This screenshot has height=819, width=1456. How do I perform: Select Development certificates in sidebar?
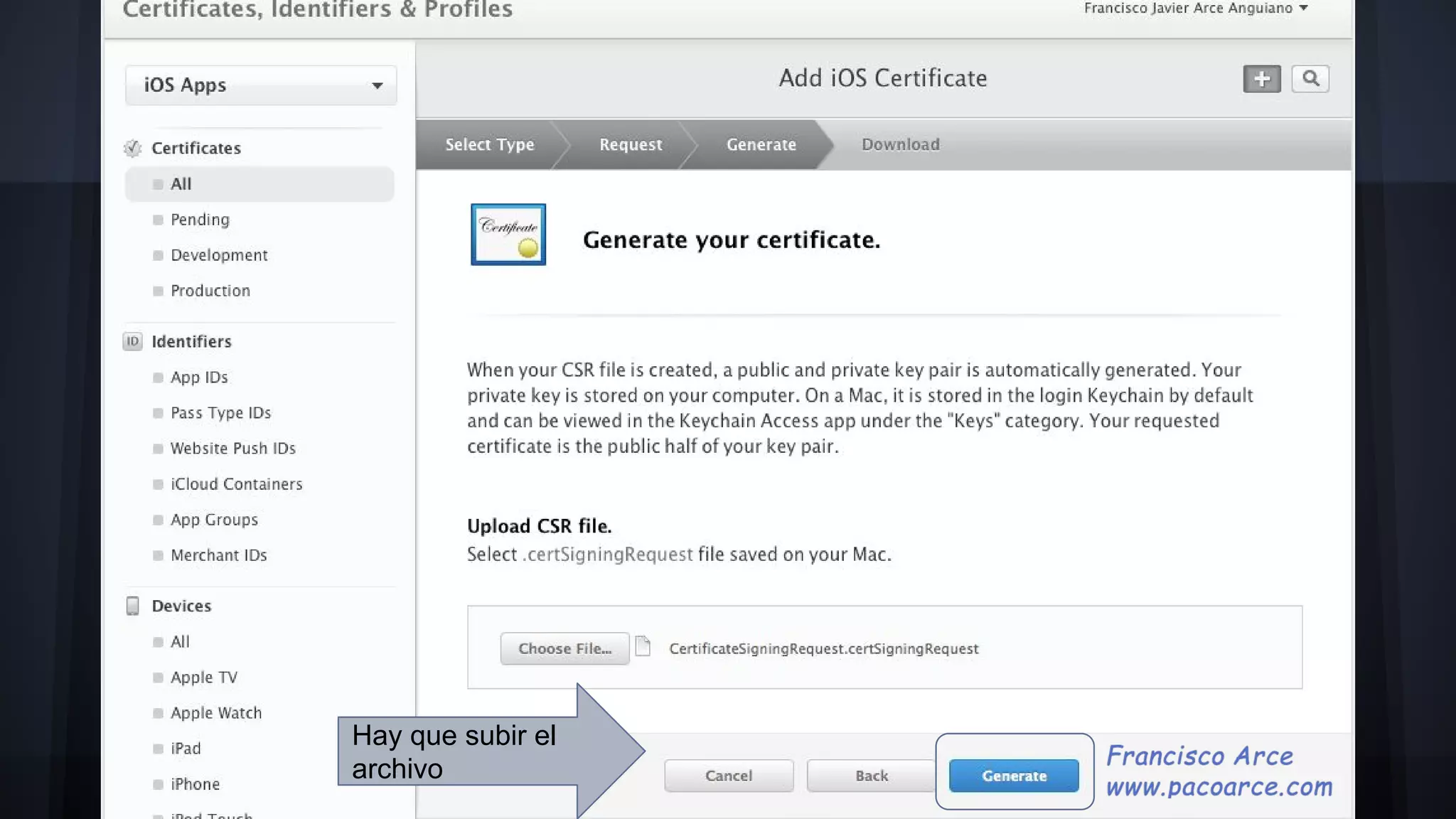[x=219, y=255]
